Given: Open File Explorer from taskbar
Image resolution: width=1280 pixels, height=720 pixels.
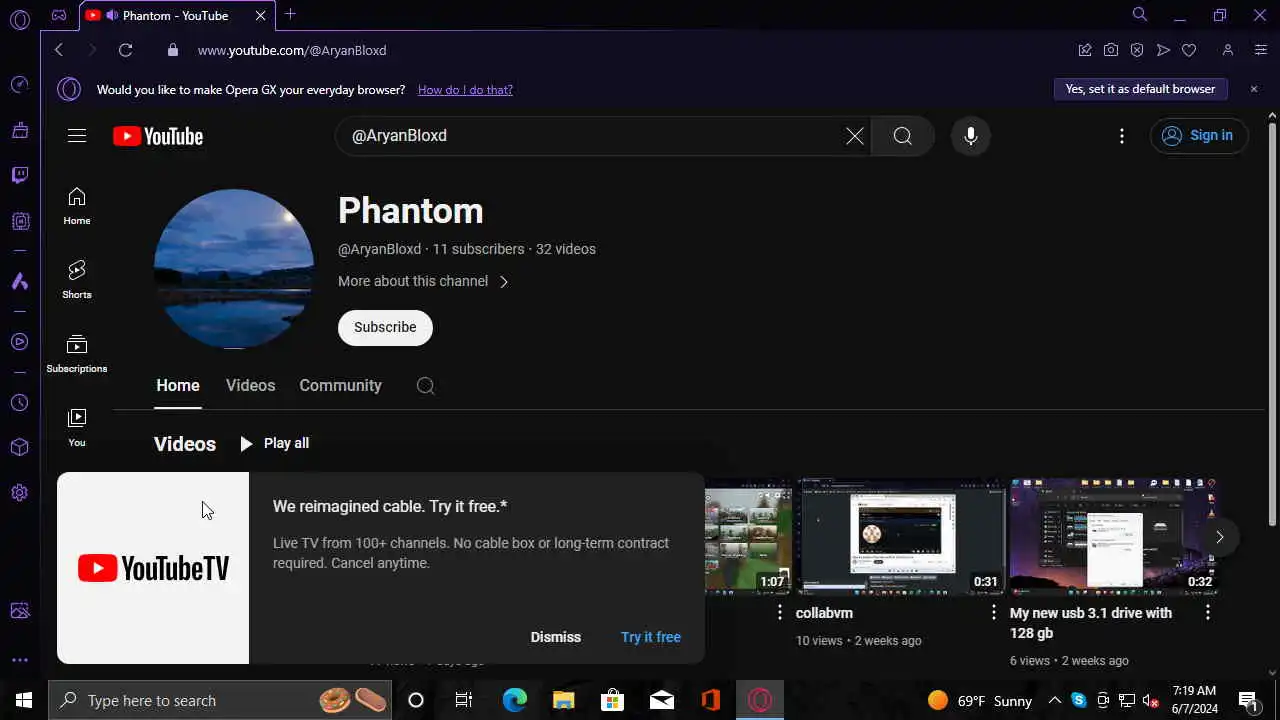Looking at the screenshot, I should 563,700.
